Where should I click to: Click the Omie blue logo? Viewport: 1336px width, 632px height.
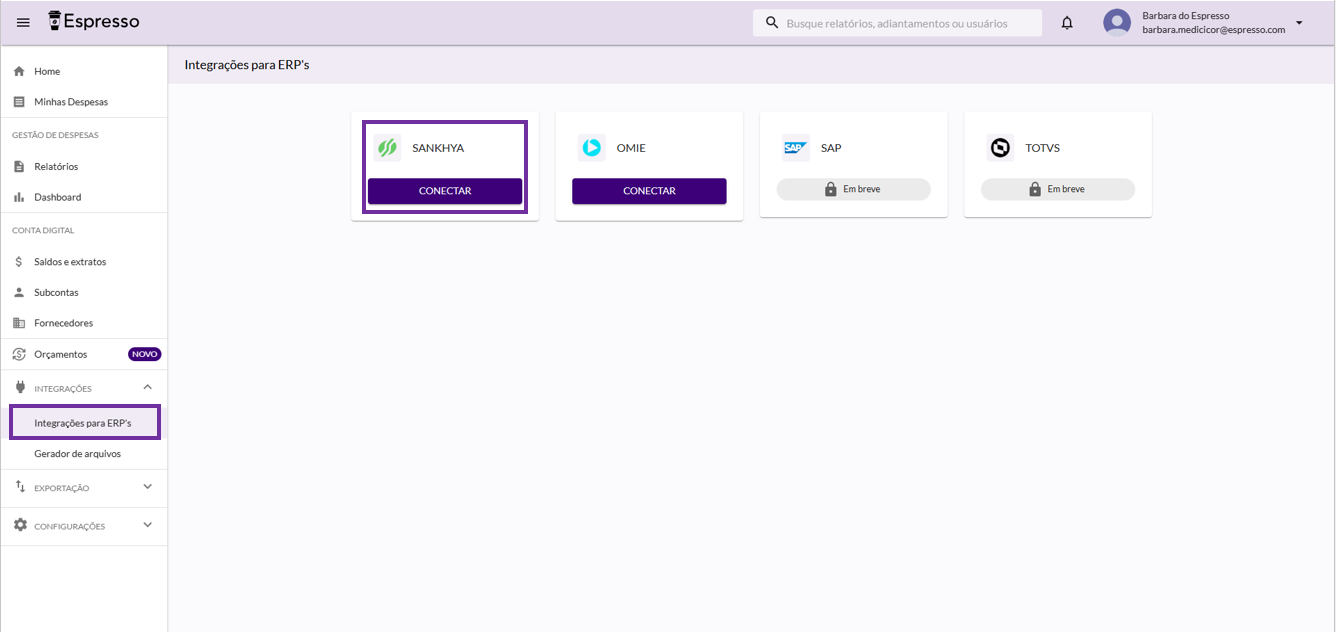click(x=591, y=148)
